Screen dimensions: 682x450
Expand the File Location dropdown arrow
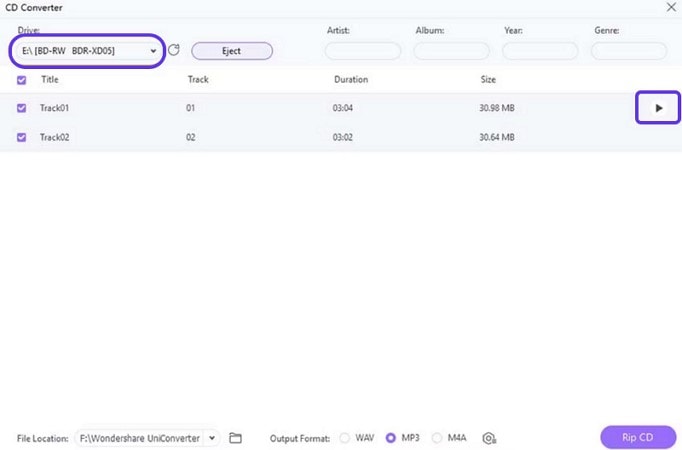coord(212,438)
